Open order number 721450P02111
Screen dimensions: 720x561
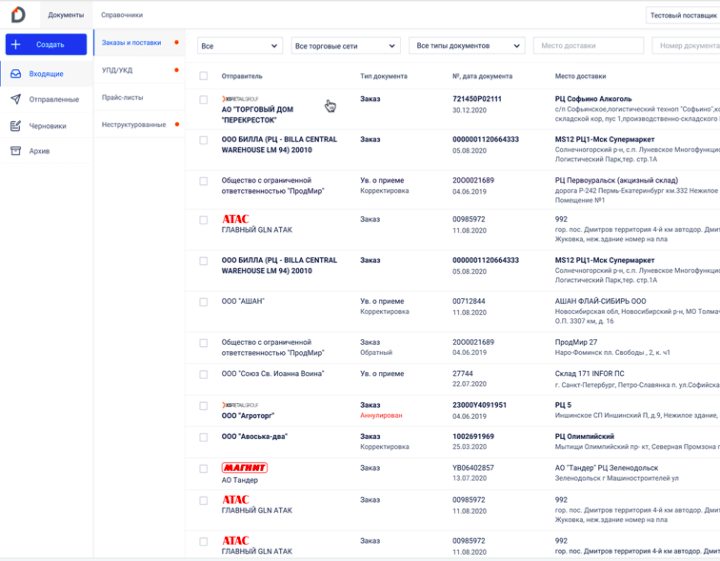pos(477,99)
